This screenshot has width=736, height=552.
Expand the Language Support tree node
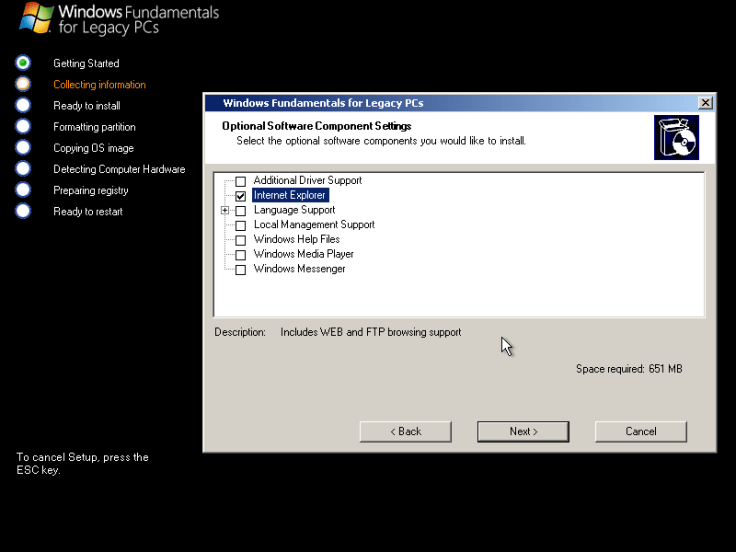225,211
